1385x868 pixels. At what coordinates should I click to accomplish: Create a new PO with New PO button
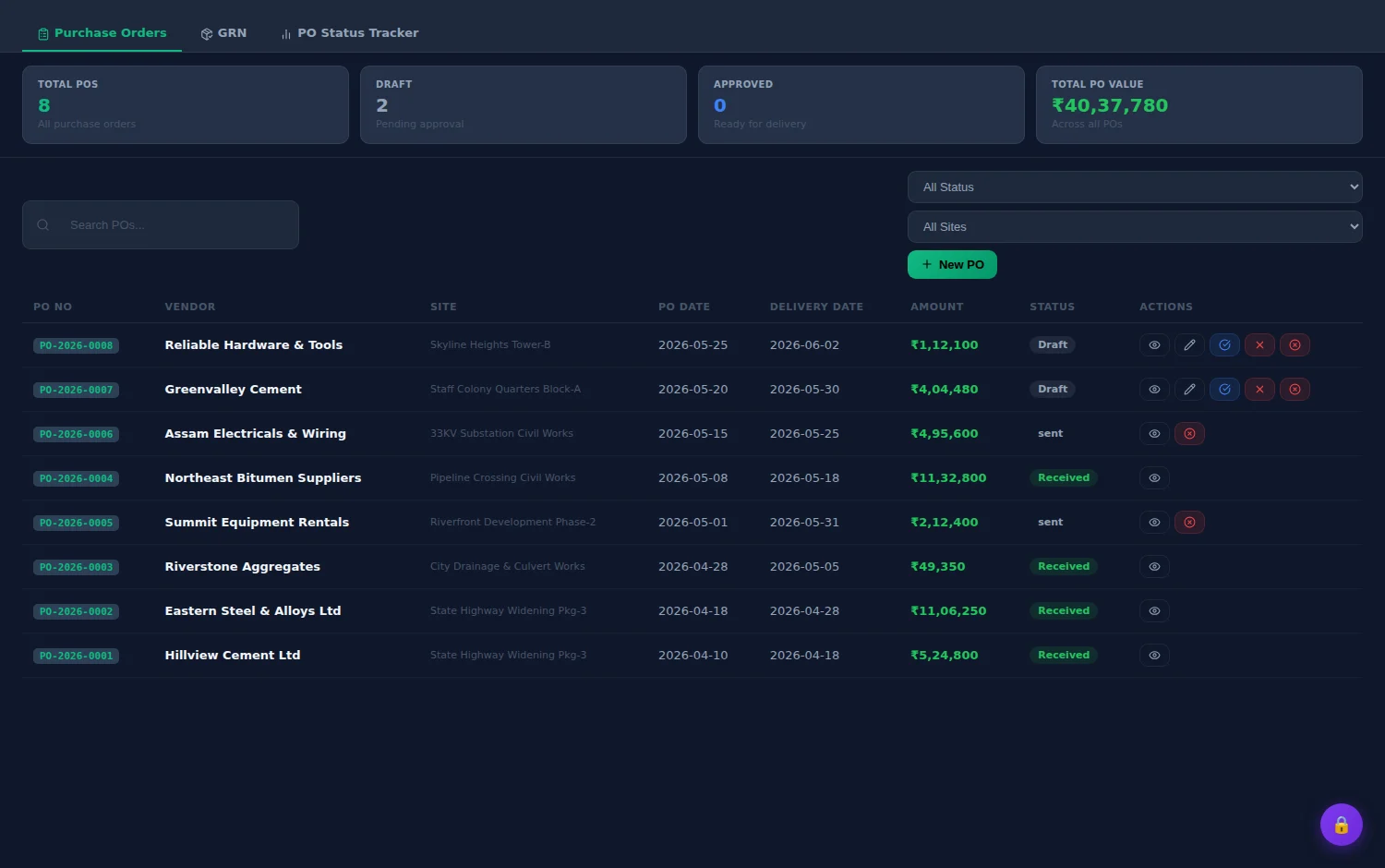point(952,264)
